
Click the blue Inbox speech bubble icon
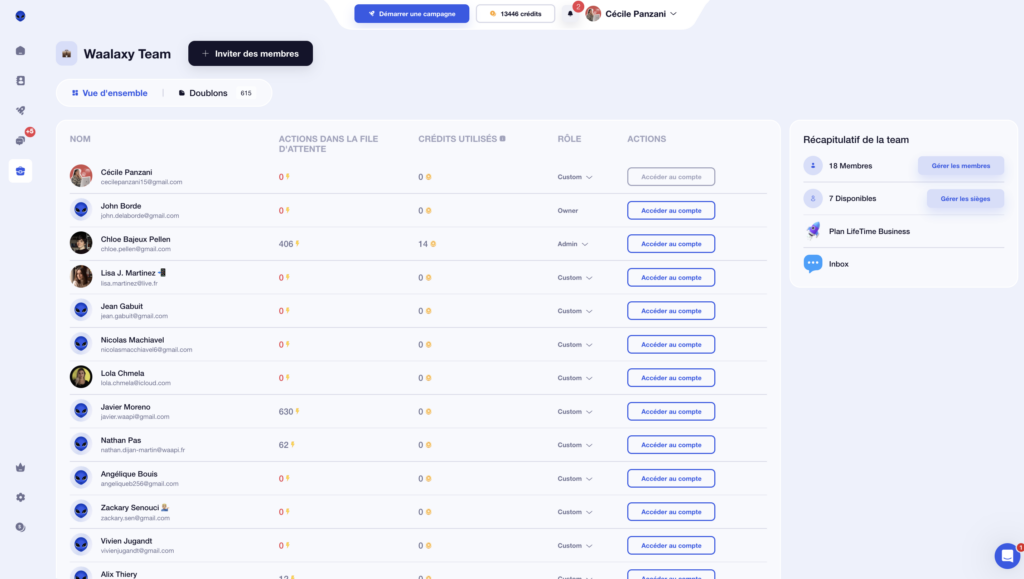pyautogui.click(x=813, y=264)
